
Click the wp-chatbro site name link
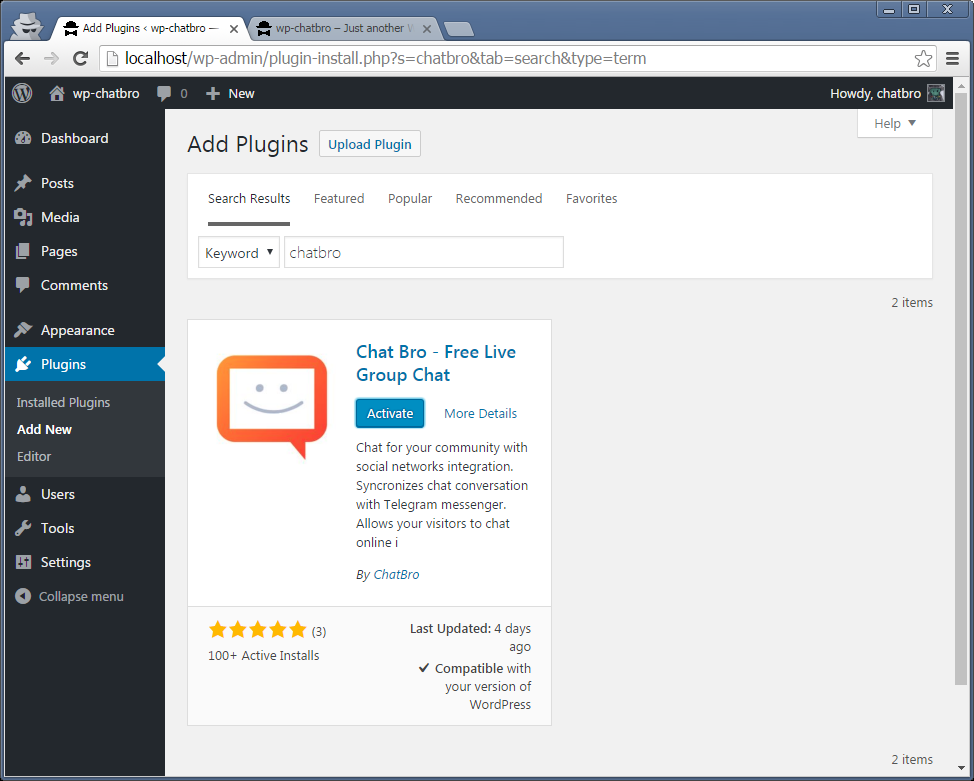click(x=106, y=93)
